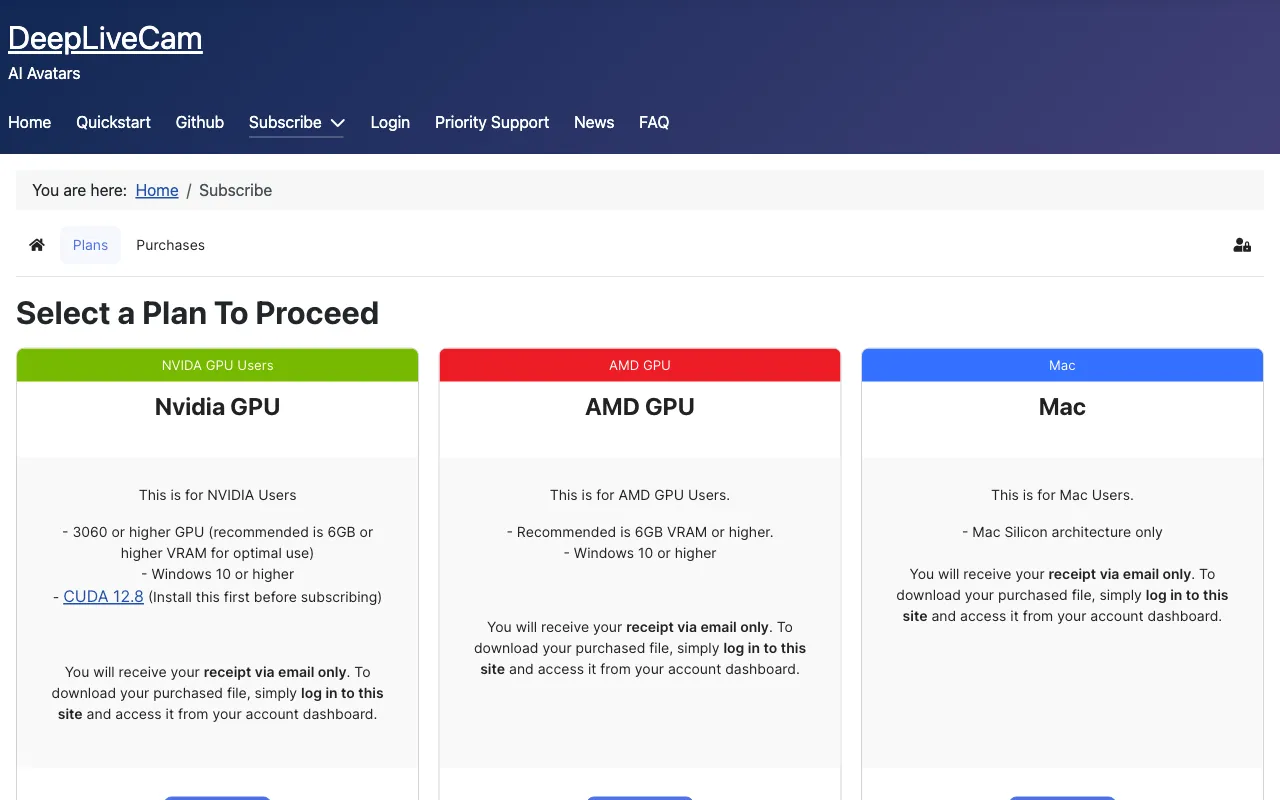Open the Login menu item
This screenshot has width=1280, height=800.
pyautogui.click(x=390, y=122)
